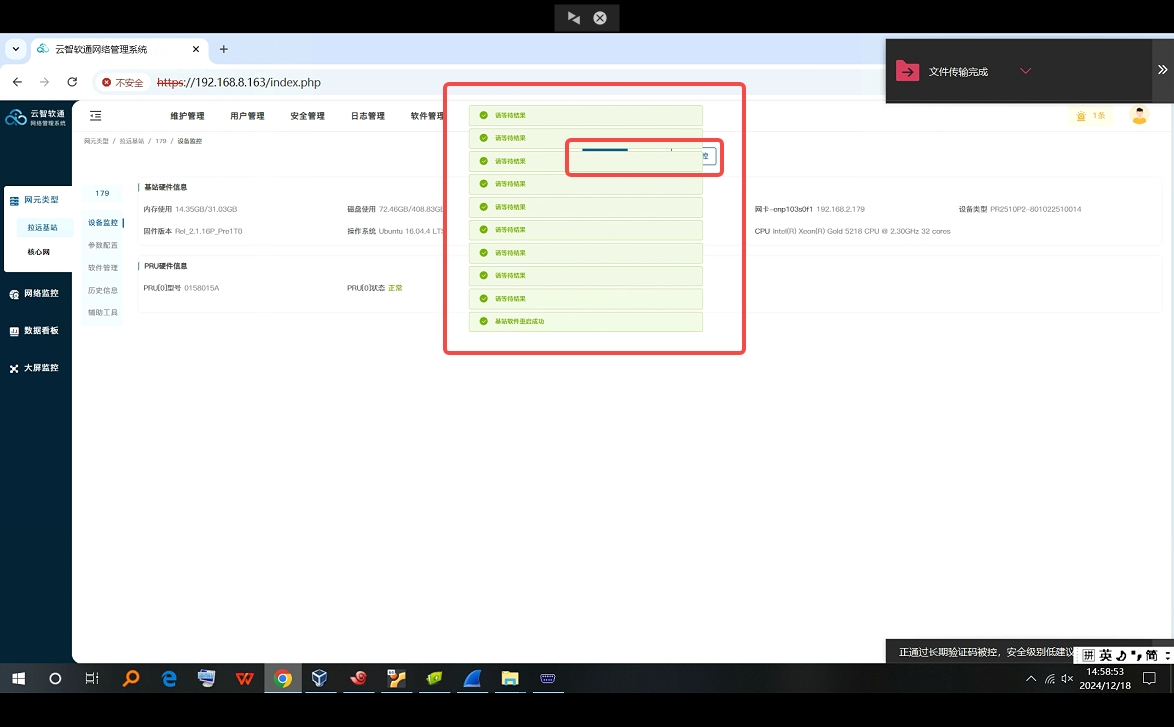Open 网络监控 in the sidebar
Viewport: 1174px width, 727px height.
point(35,293)
